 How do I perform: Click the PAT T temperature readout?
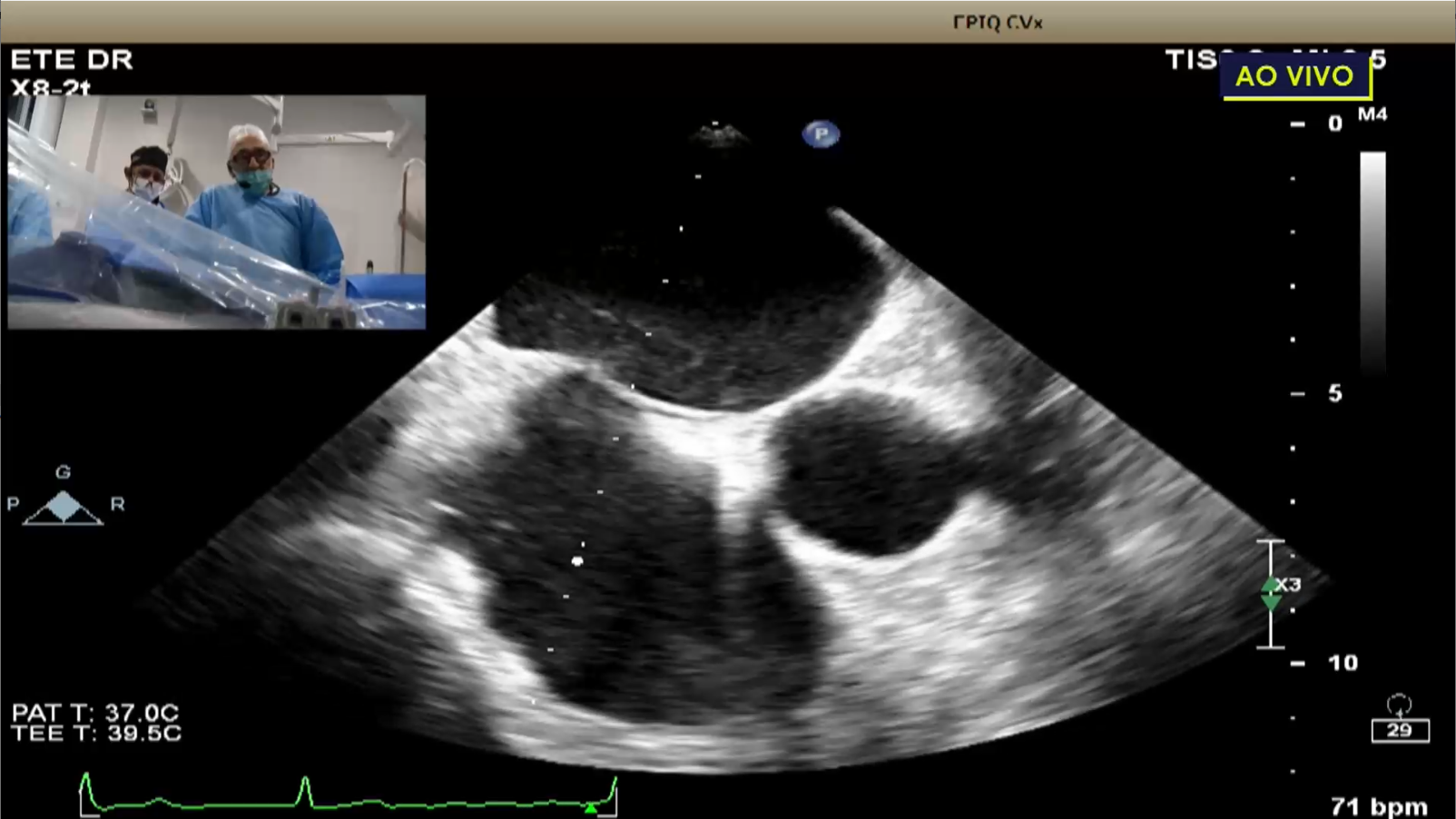click(x=95, y=713)
